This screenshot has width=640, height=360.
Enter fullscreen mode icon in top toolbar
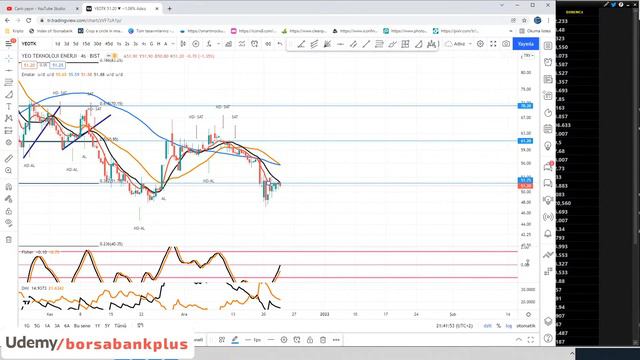[x=493, y=44]
